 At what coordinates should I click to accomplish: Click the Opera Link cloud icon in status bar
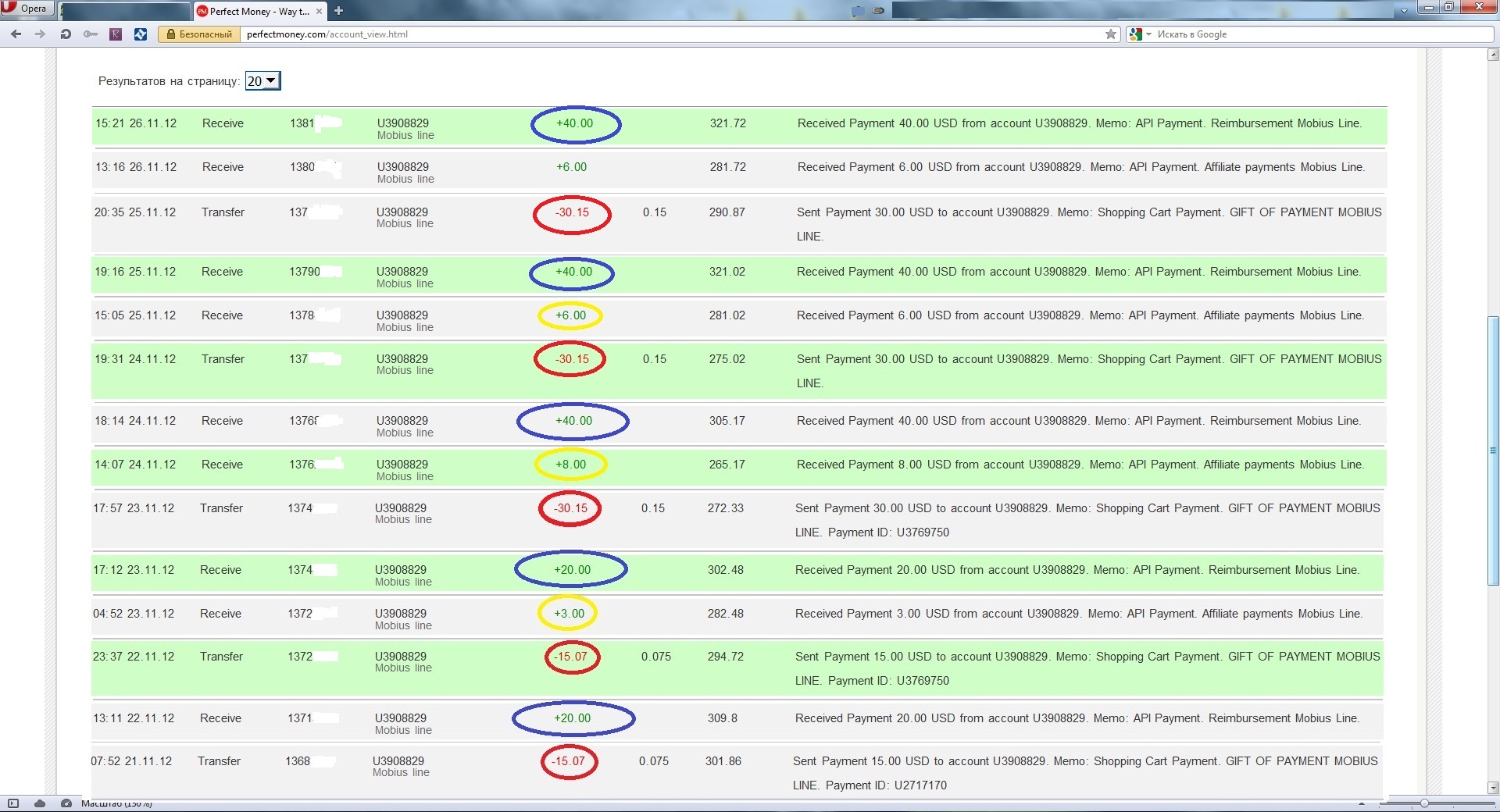coord(40,803)
